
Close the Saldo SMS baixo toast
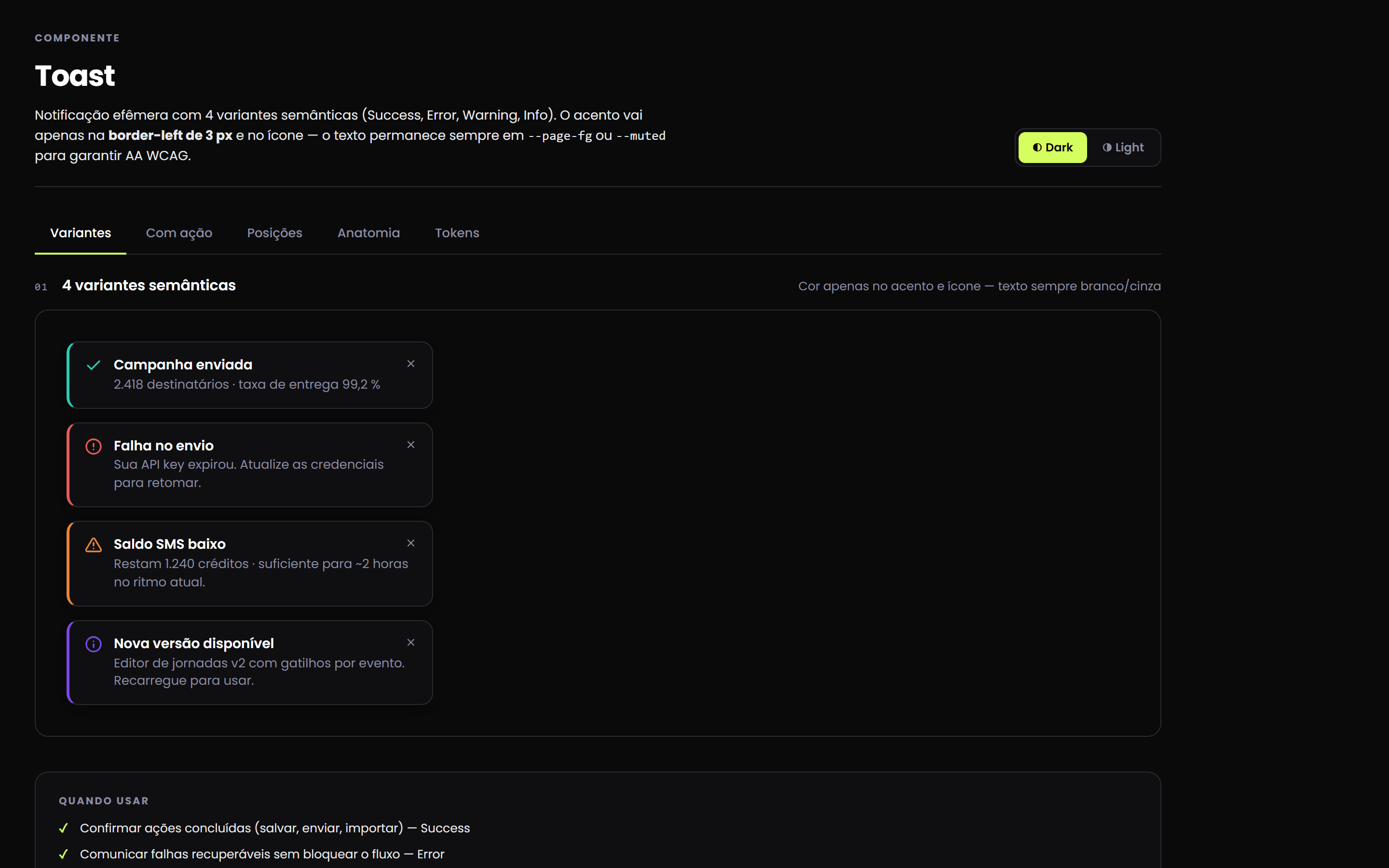(x=410, y=542)
